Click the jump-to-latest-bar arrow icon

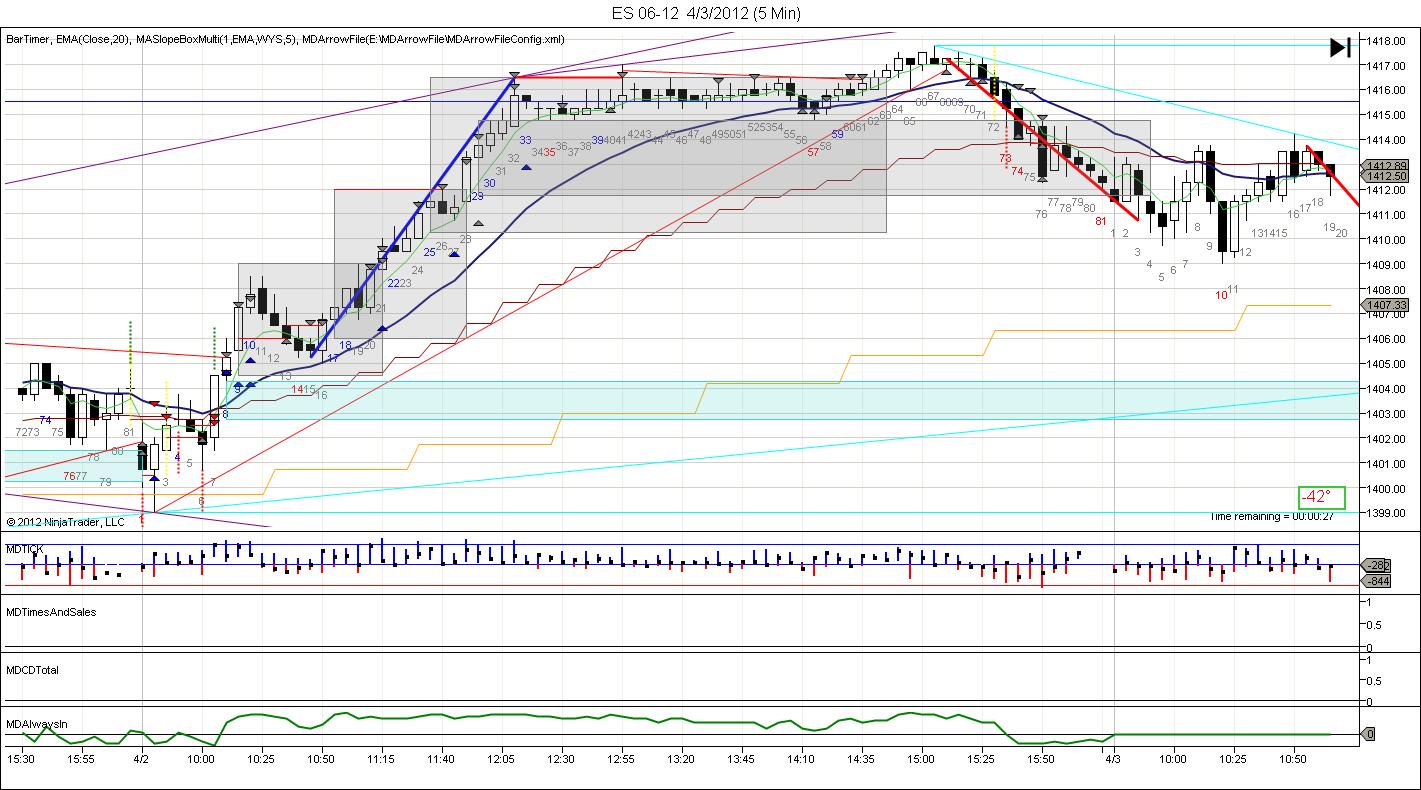(1340, 47)
